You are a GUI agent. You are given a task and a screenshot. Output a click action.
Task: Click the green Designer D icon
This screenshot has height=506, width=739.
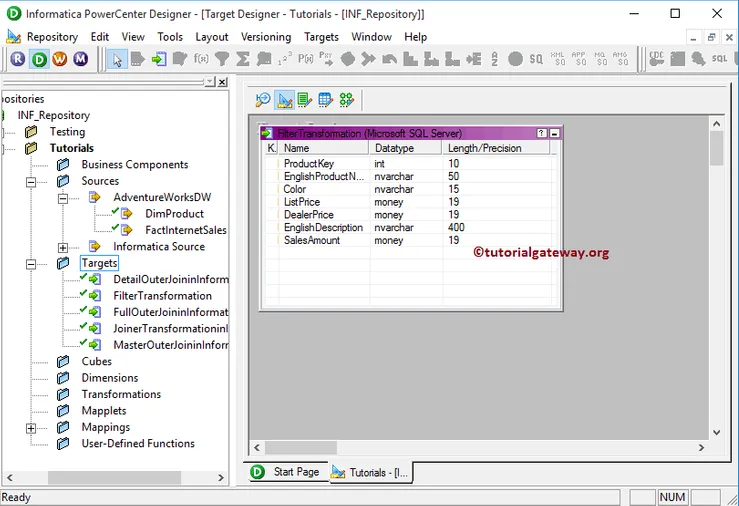click(39, 59)
